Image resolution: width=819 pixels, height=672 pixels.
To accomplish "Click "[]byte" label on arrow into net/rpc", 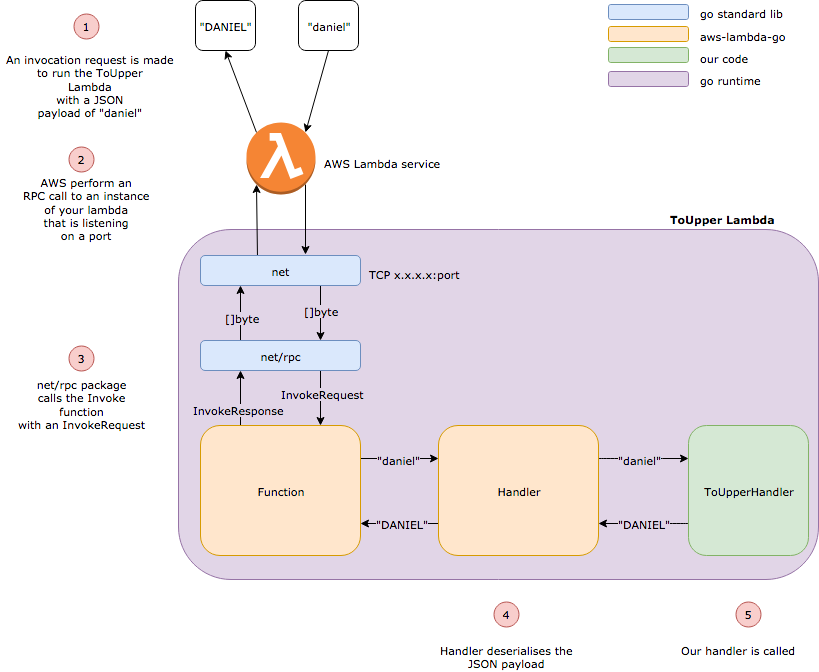I will point(321,312).
